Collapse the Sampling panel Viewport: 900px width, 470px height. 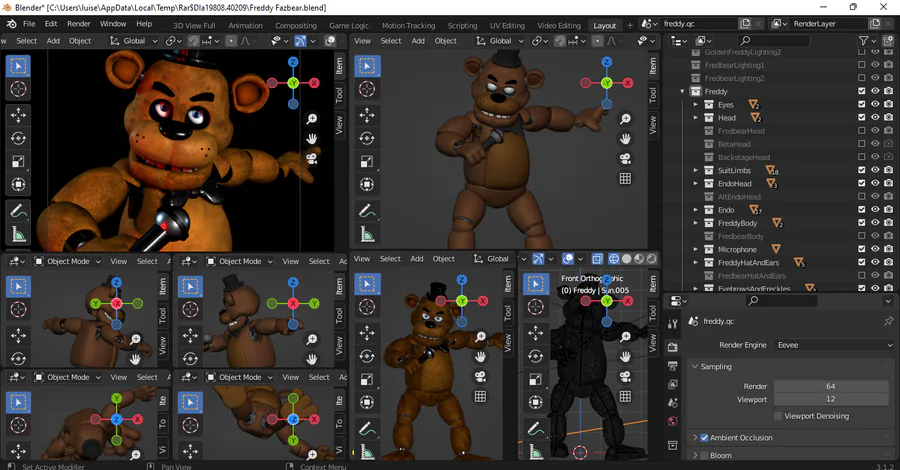coord(695,366)
